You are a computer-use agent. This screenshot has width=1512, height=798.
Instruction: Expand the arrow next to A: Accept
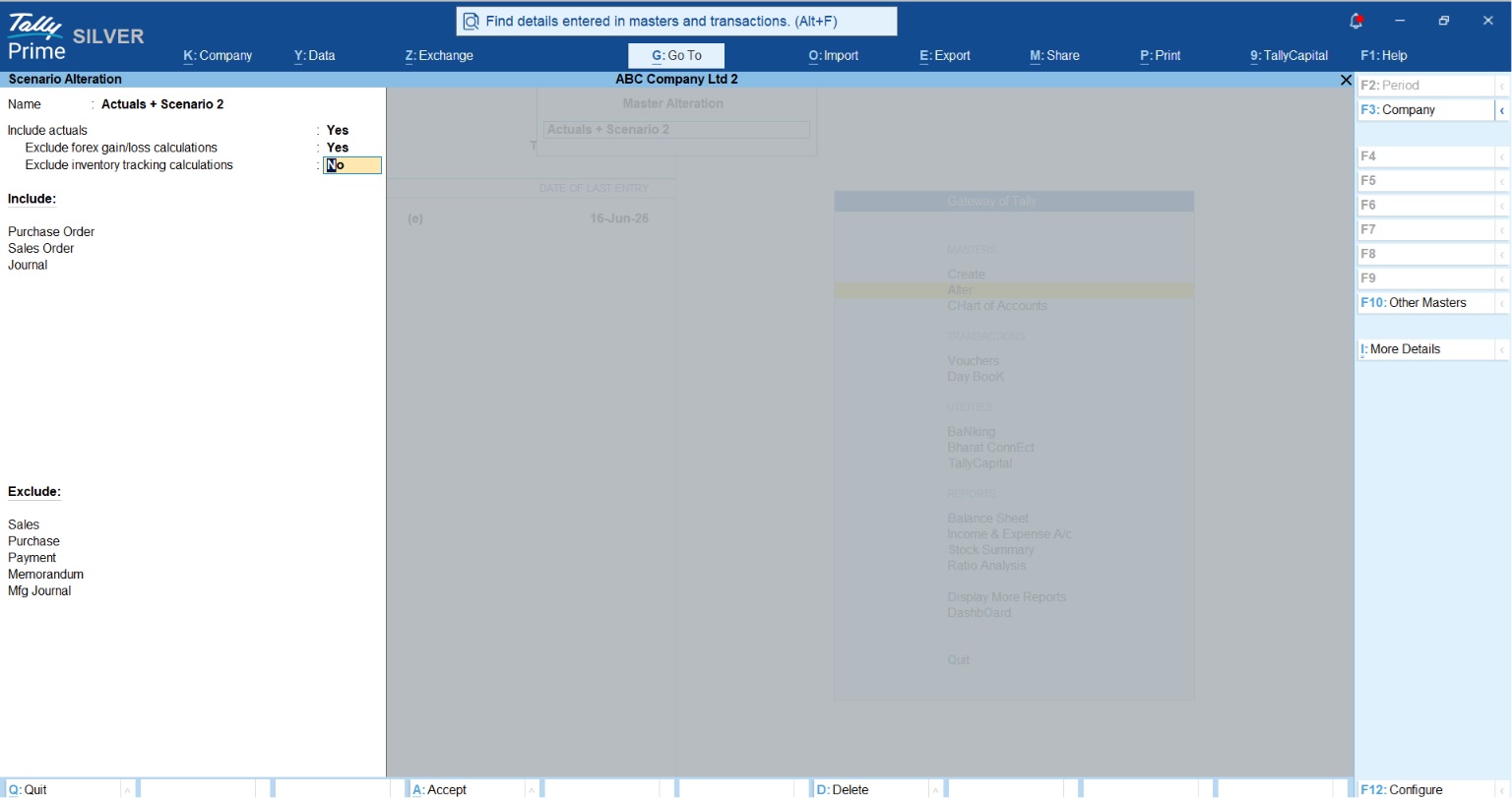click(532, 789)
